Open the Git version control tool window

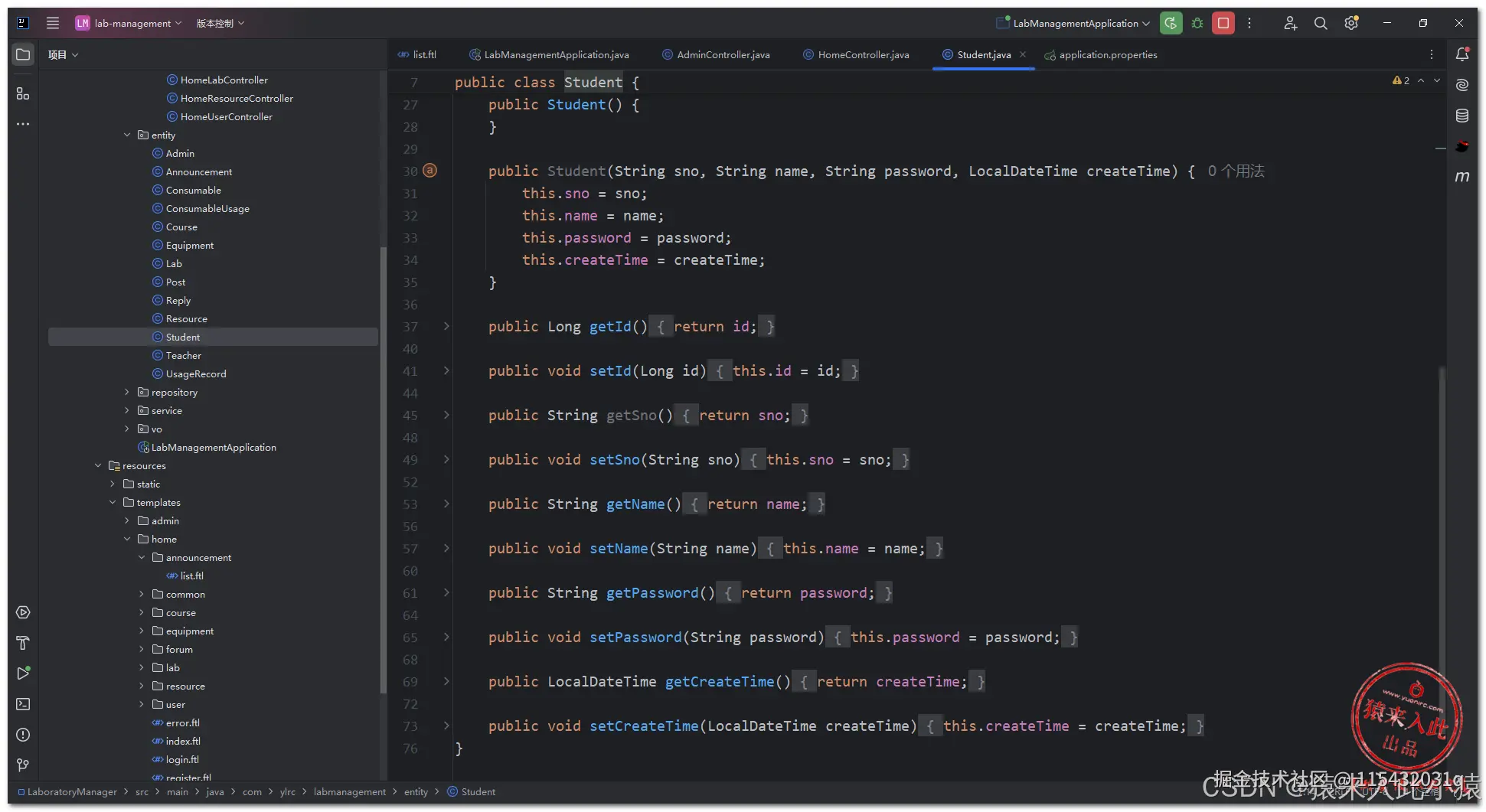pos(23,765)
